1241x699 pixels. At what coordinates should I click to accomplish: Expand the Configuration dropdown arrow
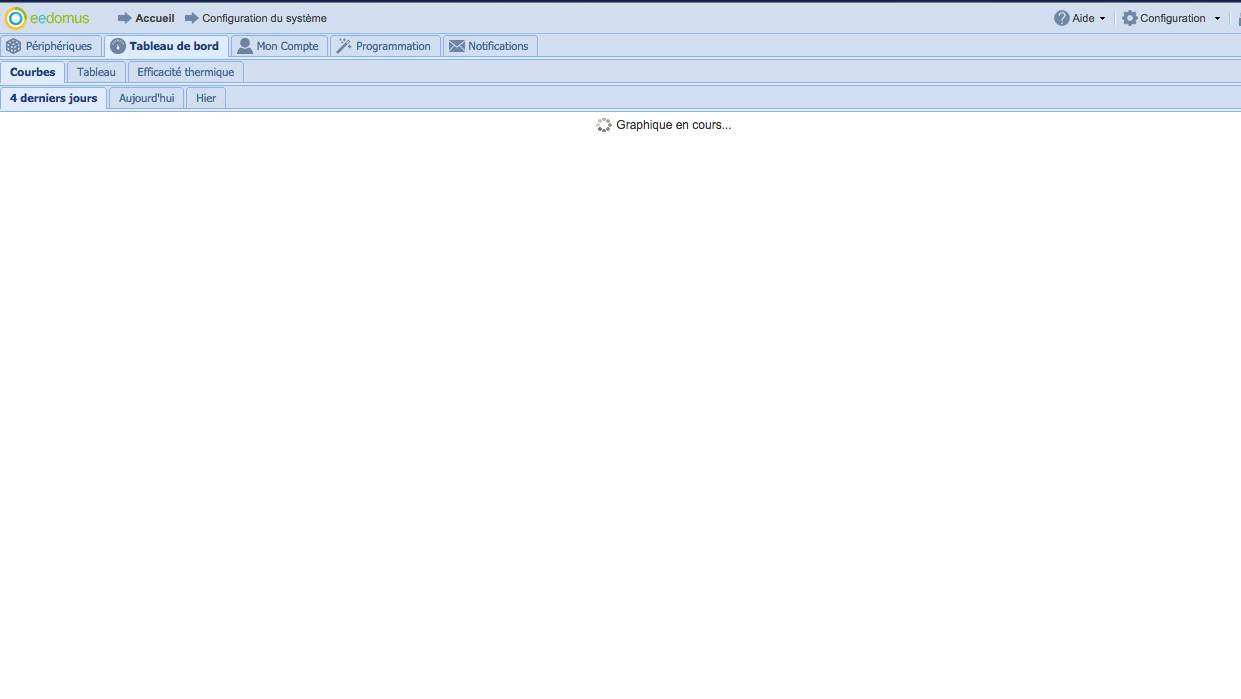[x=1217, y=18]
